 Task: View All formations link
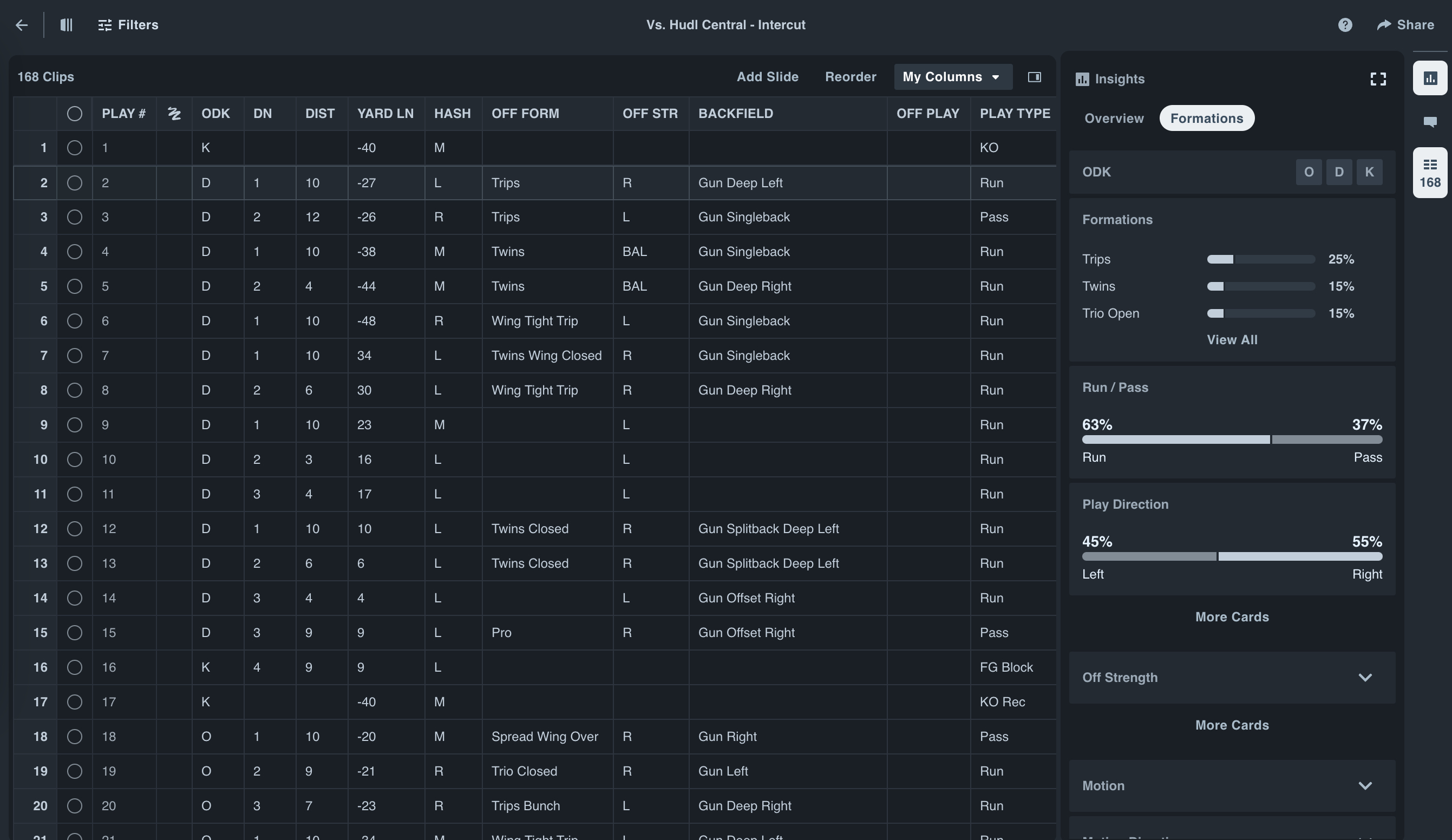1232,340
